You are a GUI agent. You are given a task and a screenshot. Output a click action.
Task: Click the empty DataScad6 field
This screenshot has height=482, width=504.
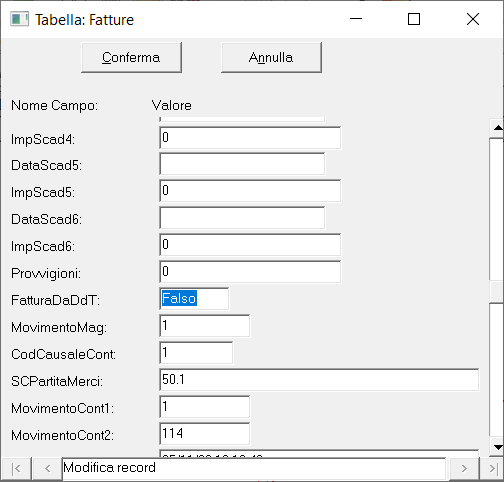pos(242,218)
